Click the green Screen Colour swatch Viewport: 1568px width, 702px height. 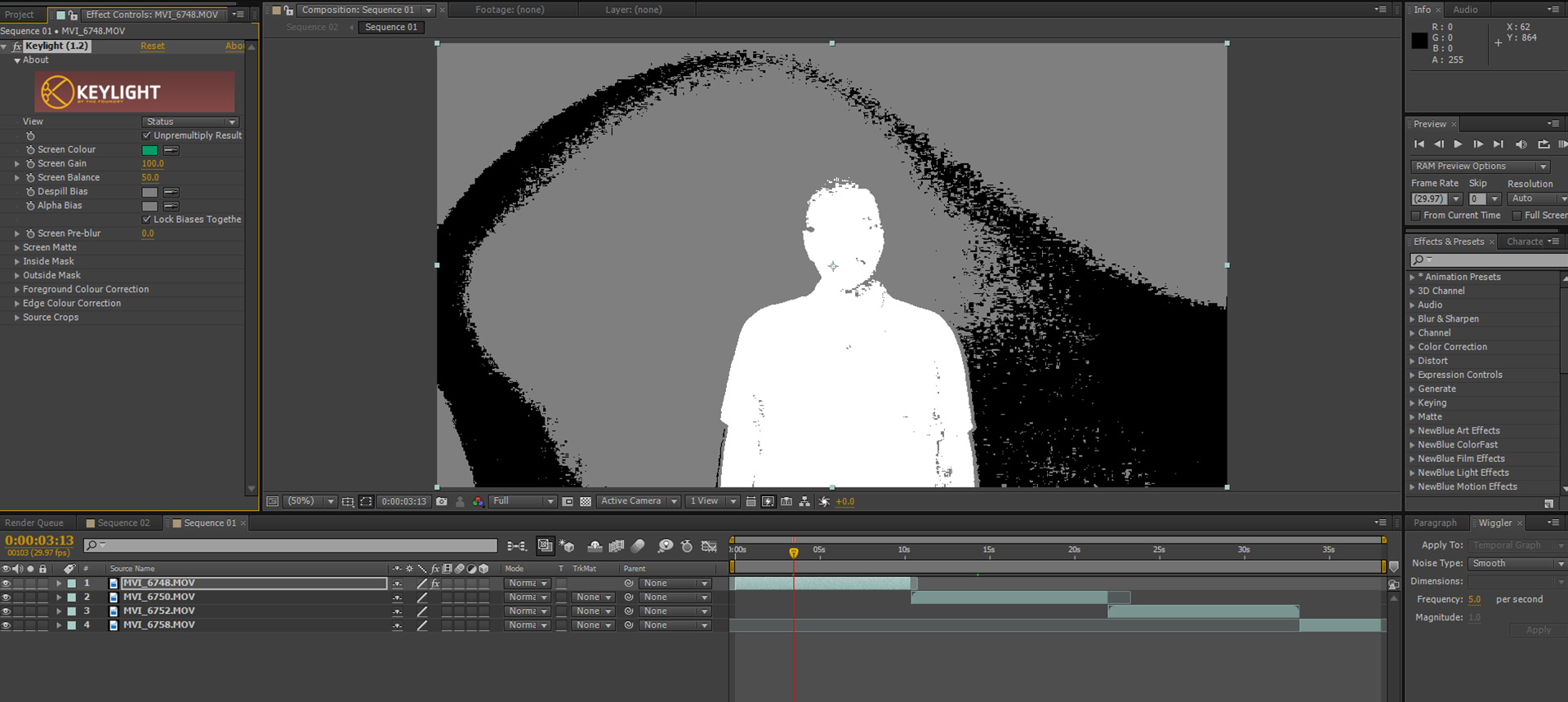(149, 150)
